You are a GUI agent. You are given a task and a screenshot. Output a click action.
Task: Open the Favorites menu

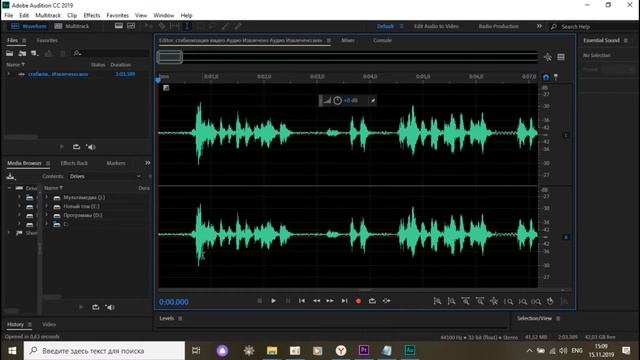coord(118,16)
